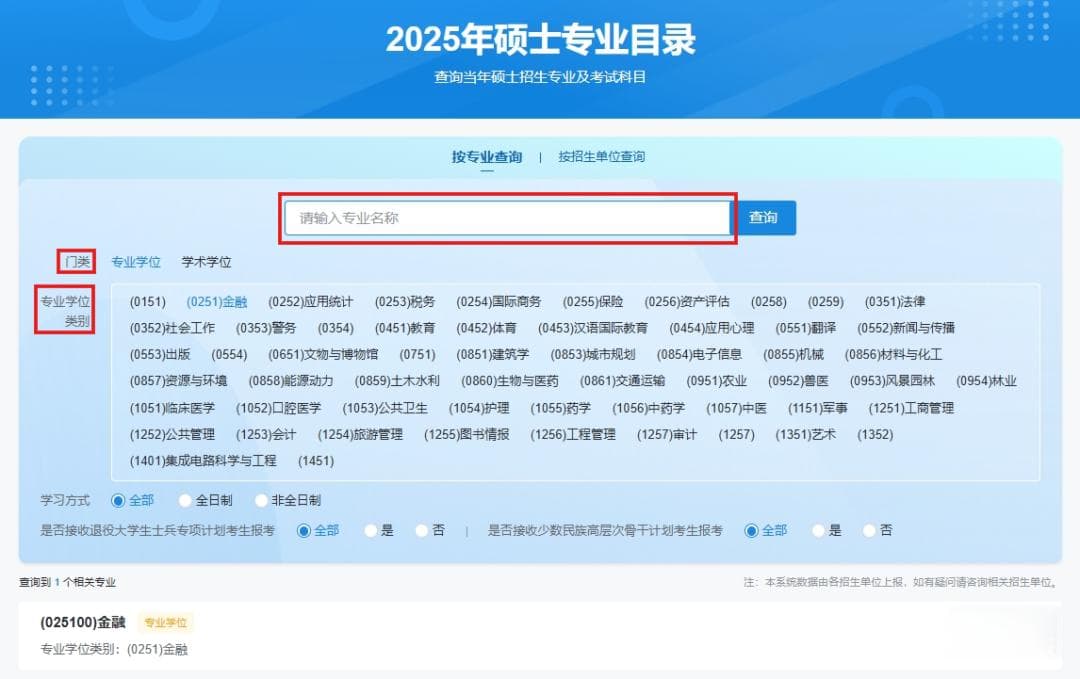
Task: Choose category (0151)
Action: click(147, 302)
